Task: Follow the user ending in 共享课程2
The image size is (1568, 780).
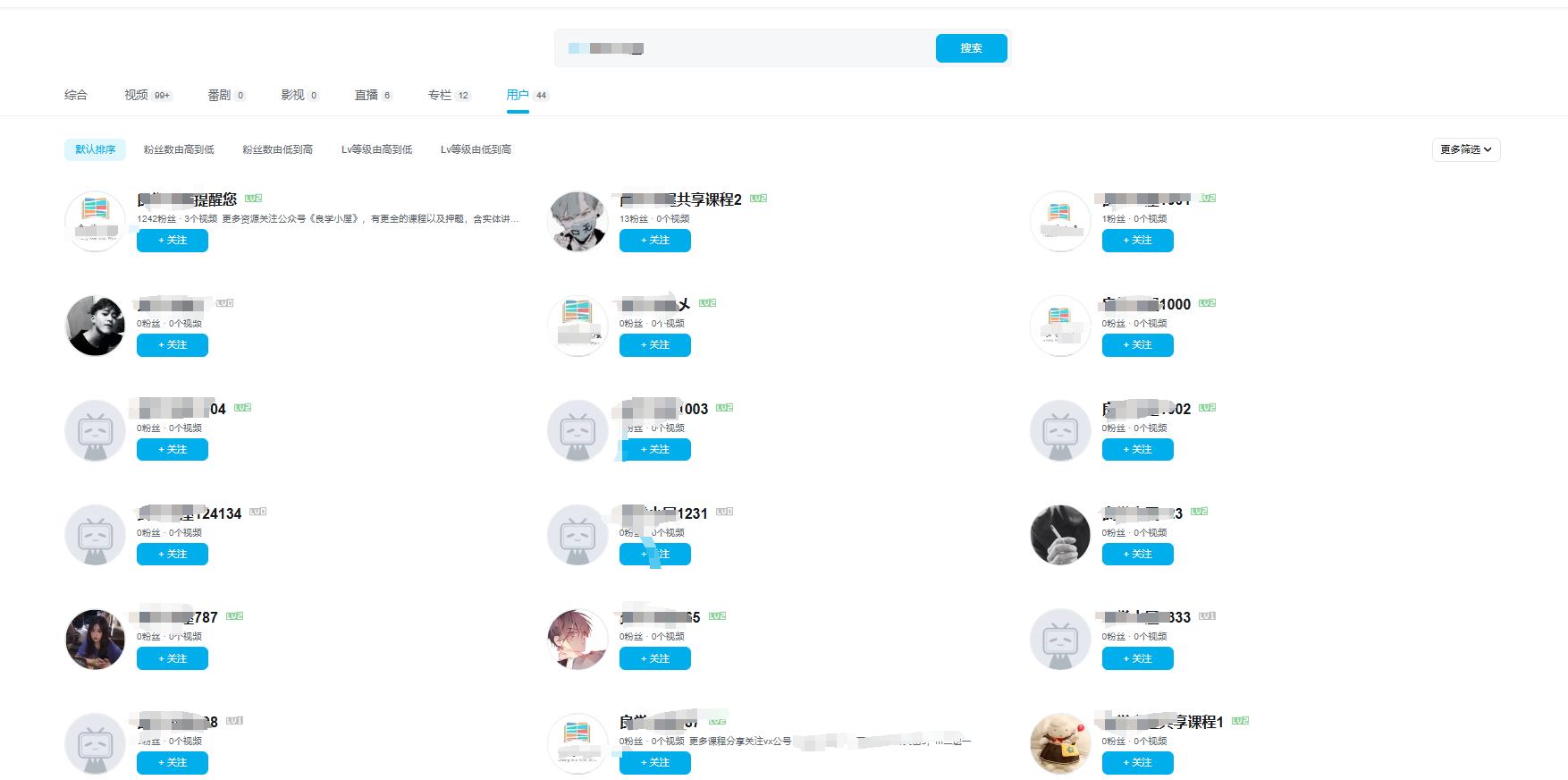Action: pyautogui.click(x=655, y=241)
